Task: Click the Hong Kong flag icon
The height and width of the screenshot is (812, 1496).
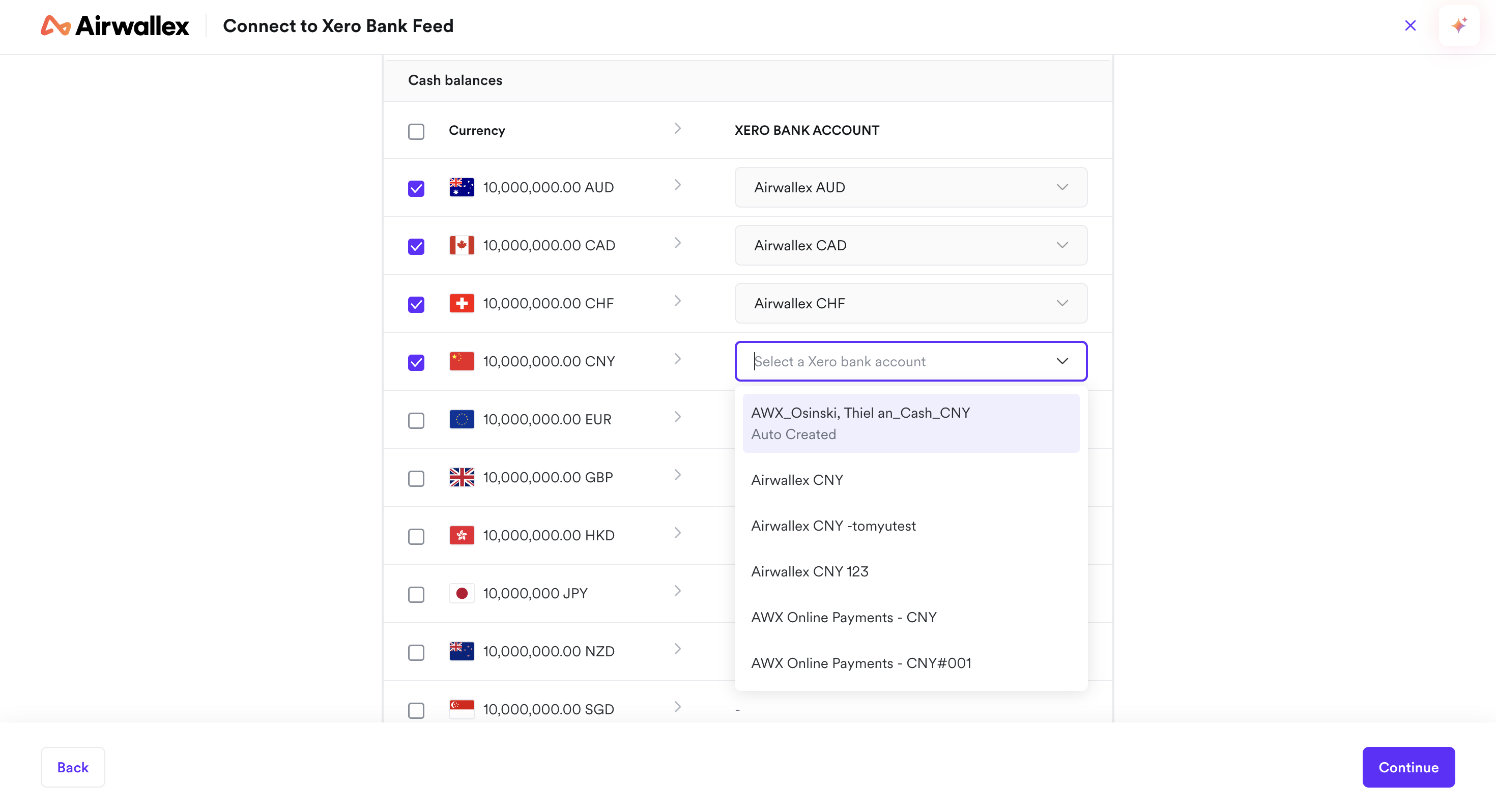Action: pyautogui.click(x=462, y=536)
